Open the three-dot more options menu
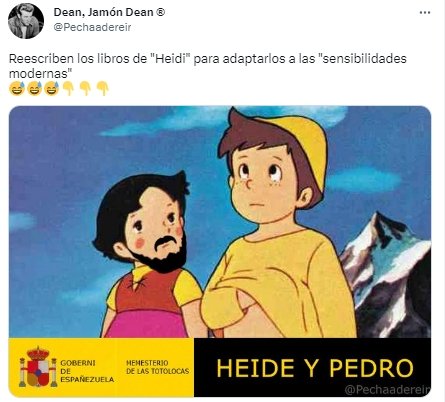 click(425, 13)
